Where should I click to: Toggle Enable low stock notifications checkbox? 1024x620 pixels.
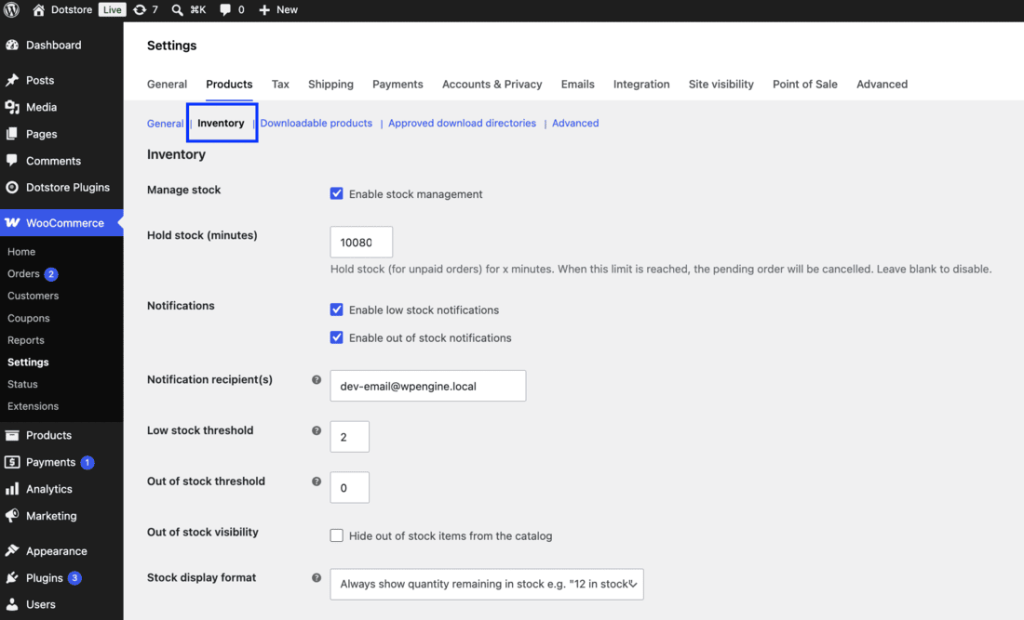(336, 310)
